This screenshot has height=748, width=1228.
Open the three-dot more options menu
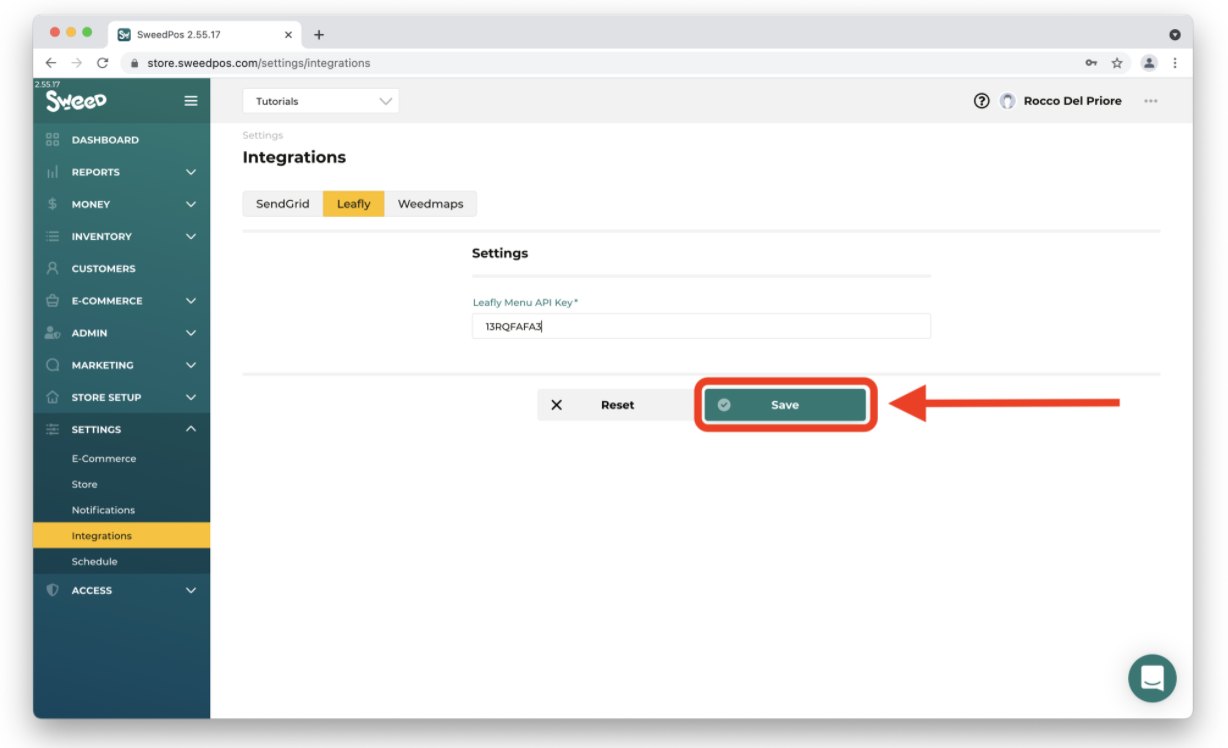coord(1151,101)
